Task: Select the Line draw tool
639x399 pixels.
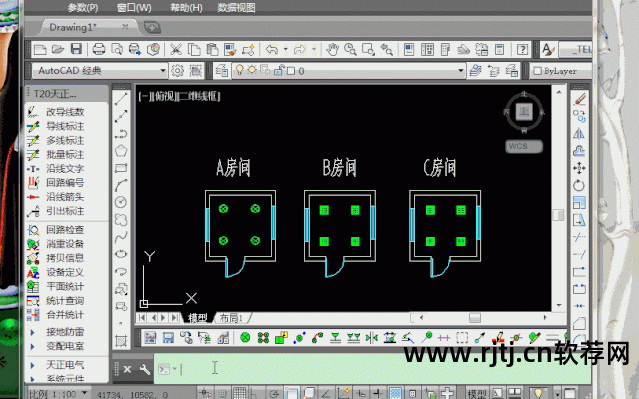Action: (121, 99)
